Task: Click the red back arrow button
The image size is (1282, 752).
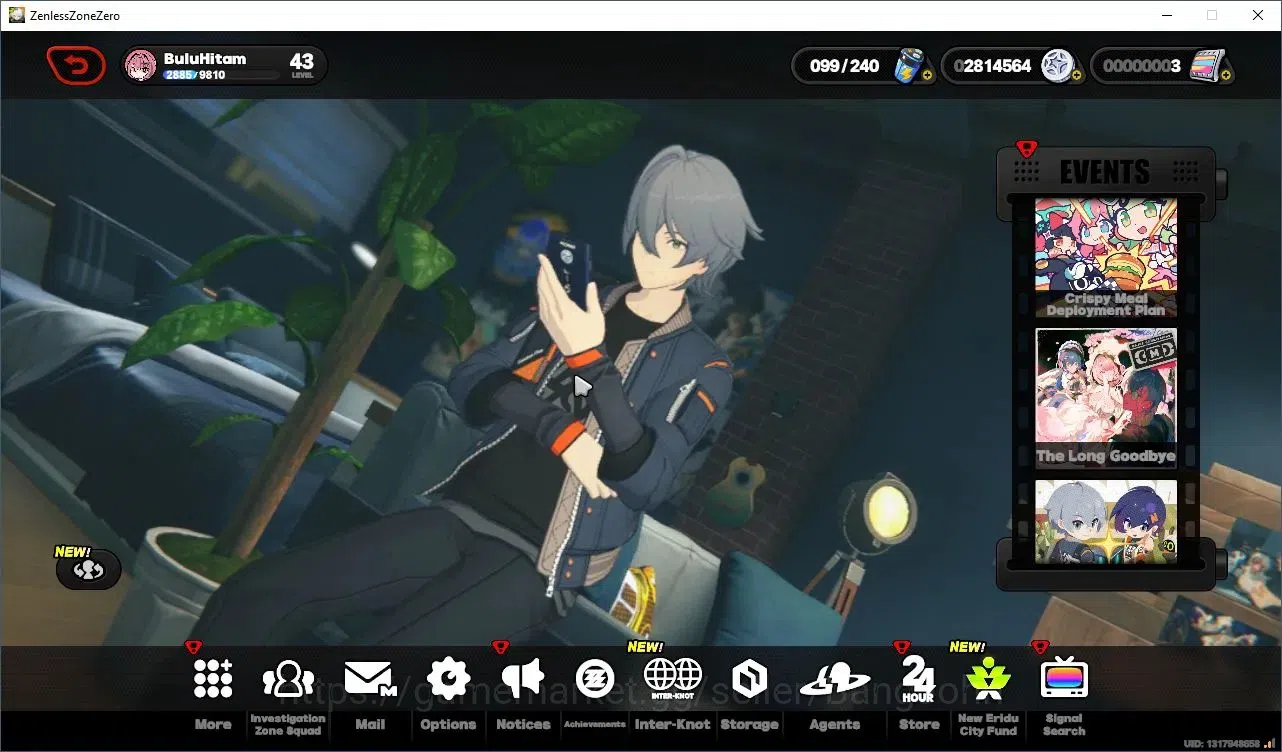Action: tap(76, 66)
